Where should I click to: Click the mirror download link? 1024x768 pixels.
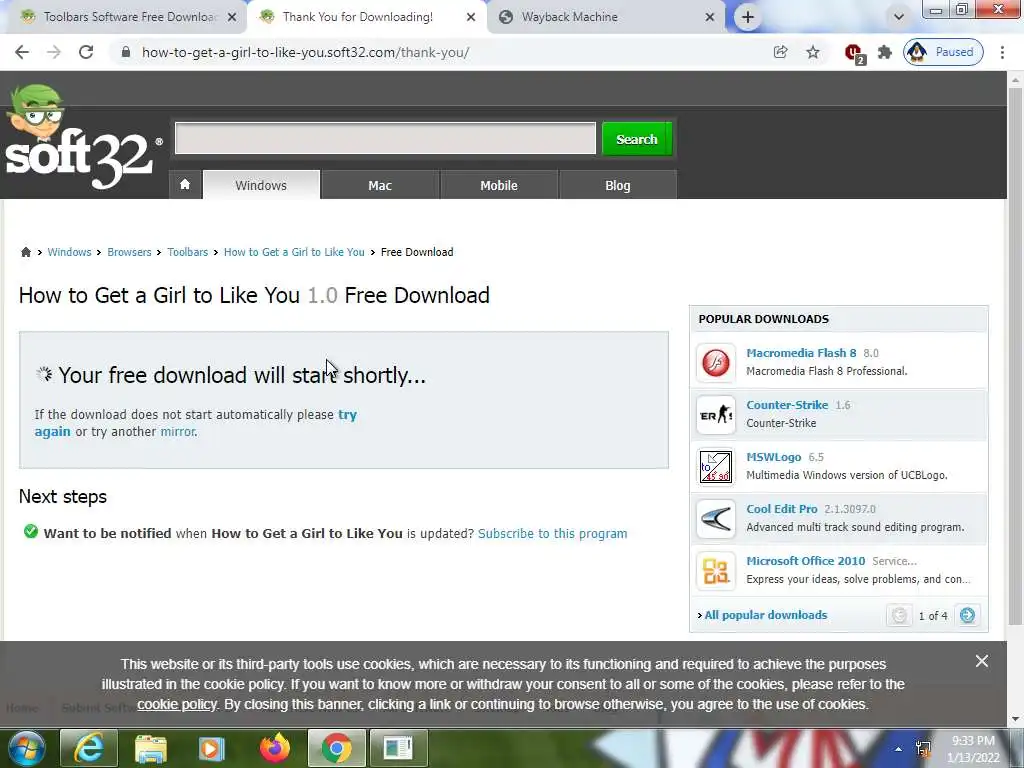178,432
